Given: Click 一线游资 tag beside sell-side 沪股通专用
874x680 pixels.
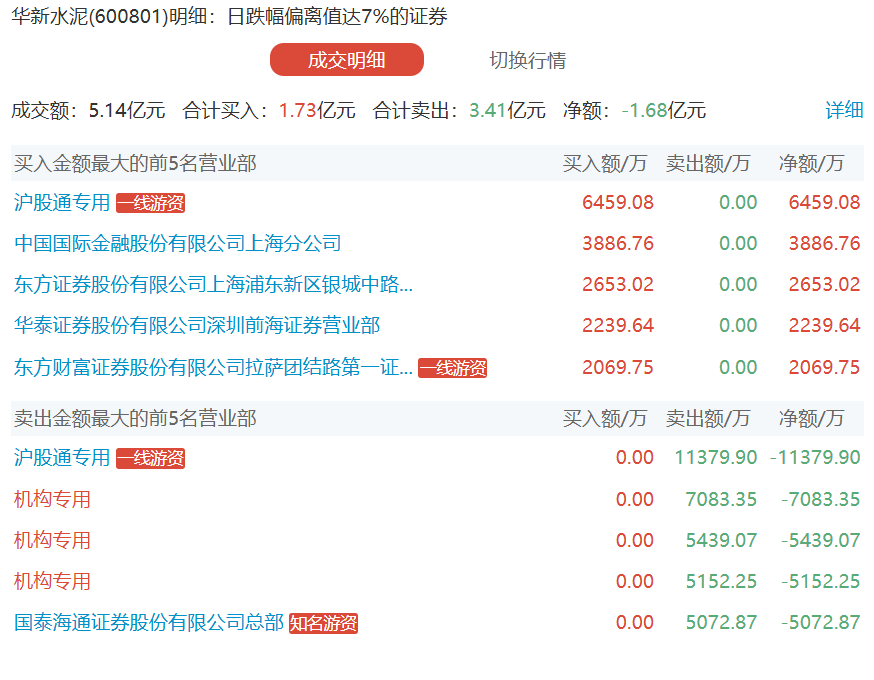Looking at the screenshot, I should pyautogui.click(x=150, y=458).
